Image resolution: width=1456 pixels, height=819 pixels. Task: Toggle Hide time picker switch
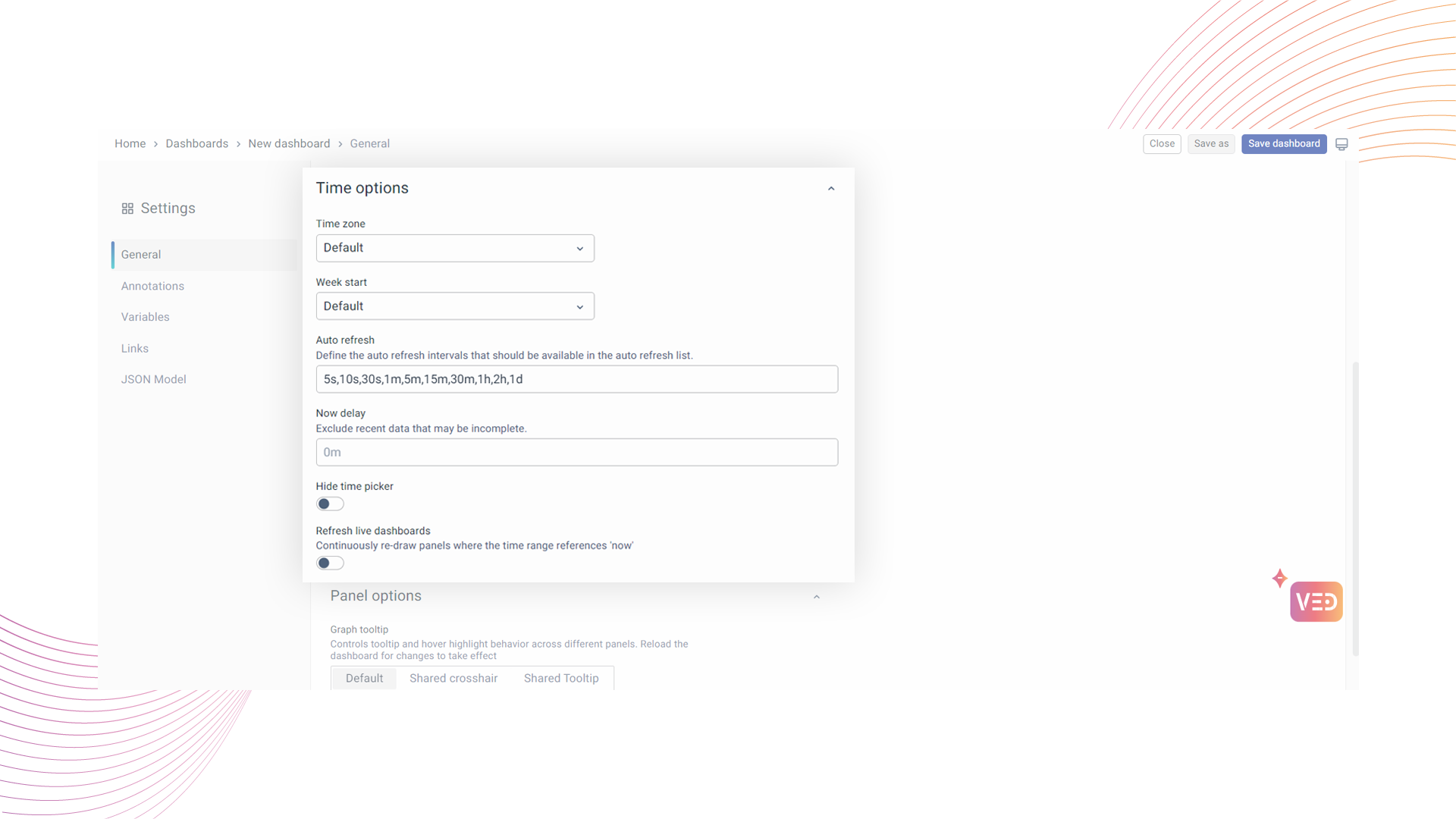330,504
